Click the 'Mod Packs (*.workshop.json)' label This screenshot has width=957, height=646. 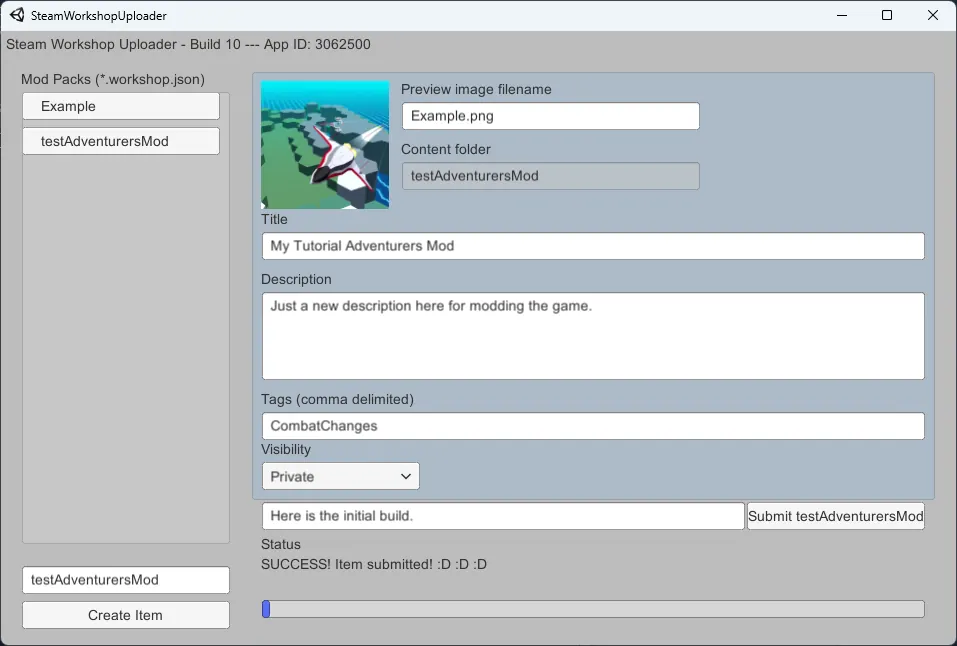click(x=113, y=79)
